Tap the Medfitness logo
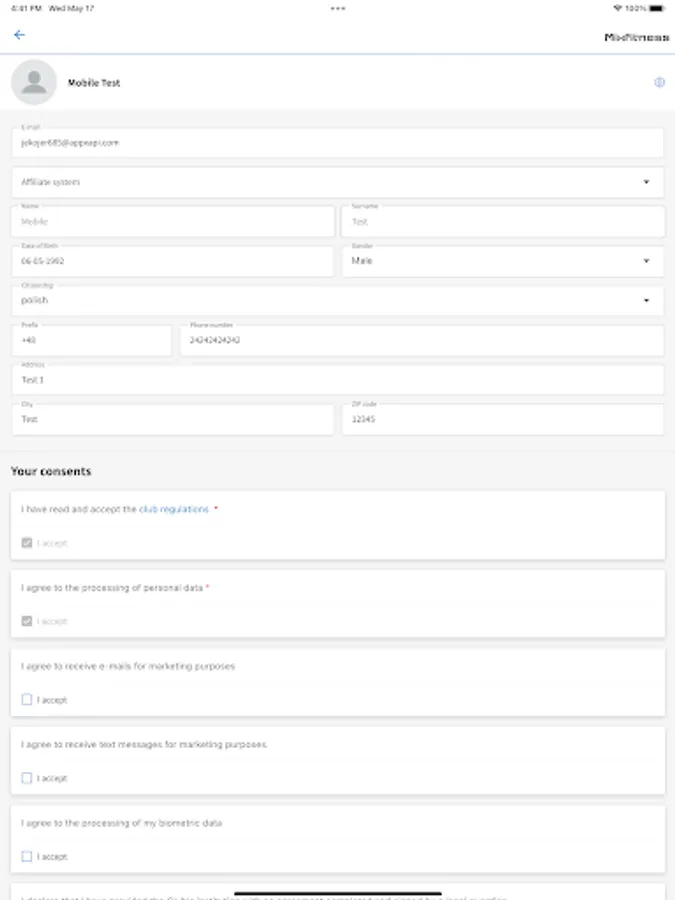The height and width of the screenshot is (900, 675). click(x=636, y=37)
